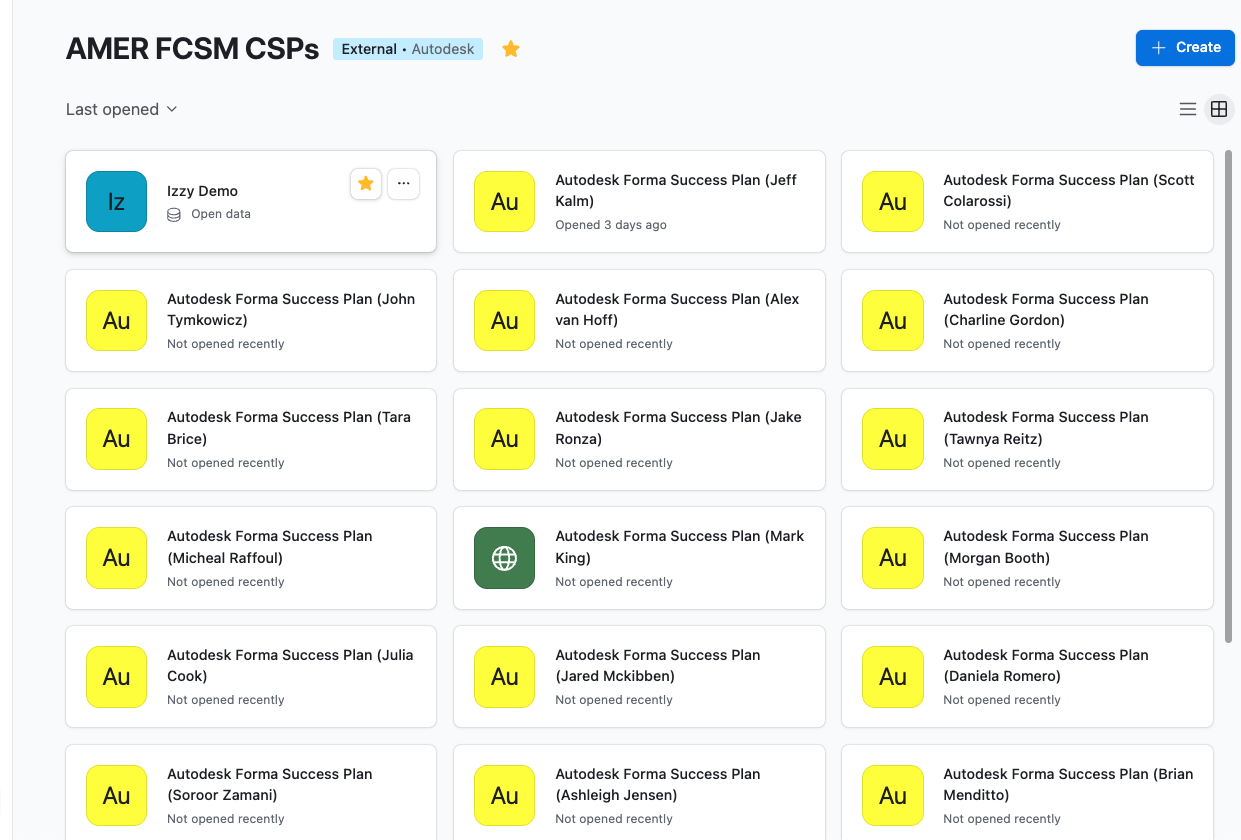This screenshot has height=840, width=1241.
Task: Toggle favorite star on Izzy Demo card
Action: [x=366, y=183]
